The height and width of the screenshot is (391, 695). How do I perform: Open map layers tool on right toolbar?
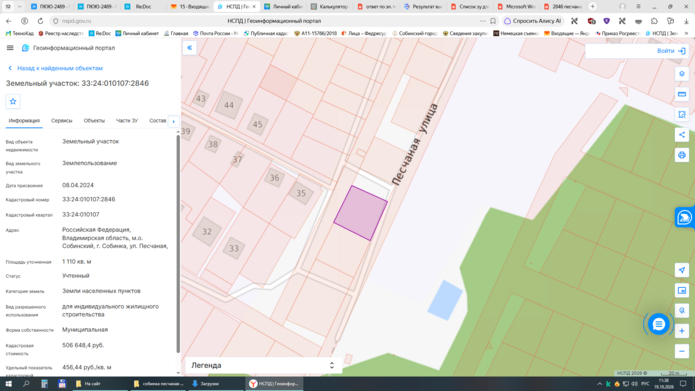pos(682,74)
